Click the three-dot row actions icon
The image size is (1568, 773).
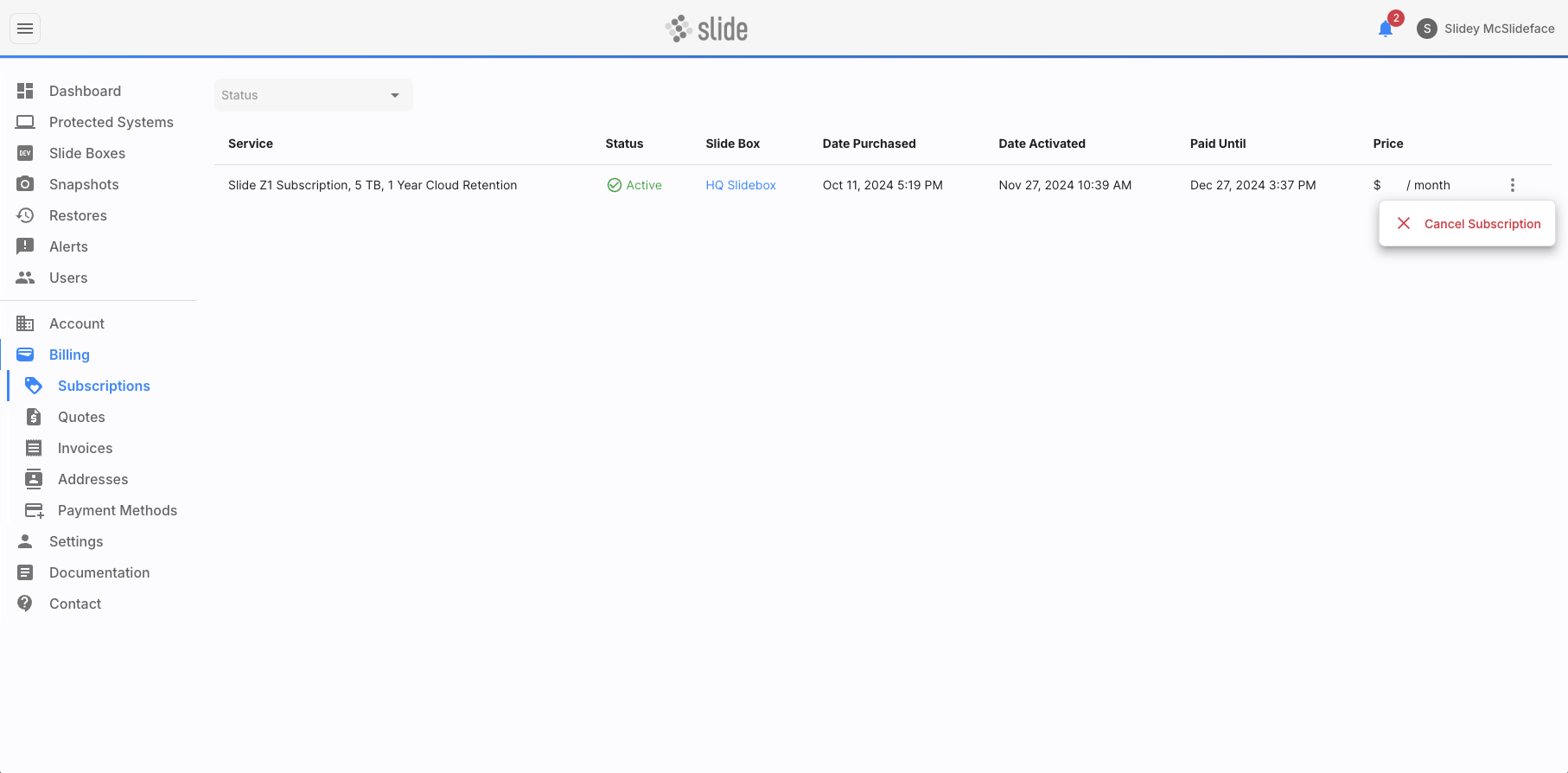tap(1512, 185)
